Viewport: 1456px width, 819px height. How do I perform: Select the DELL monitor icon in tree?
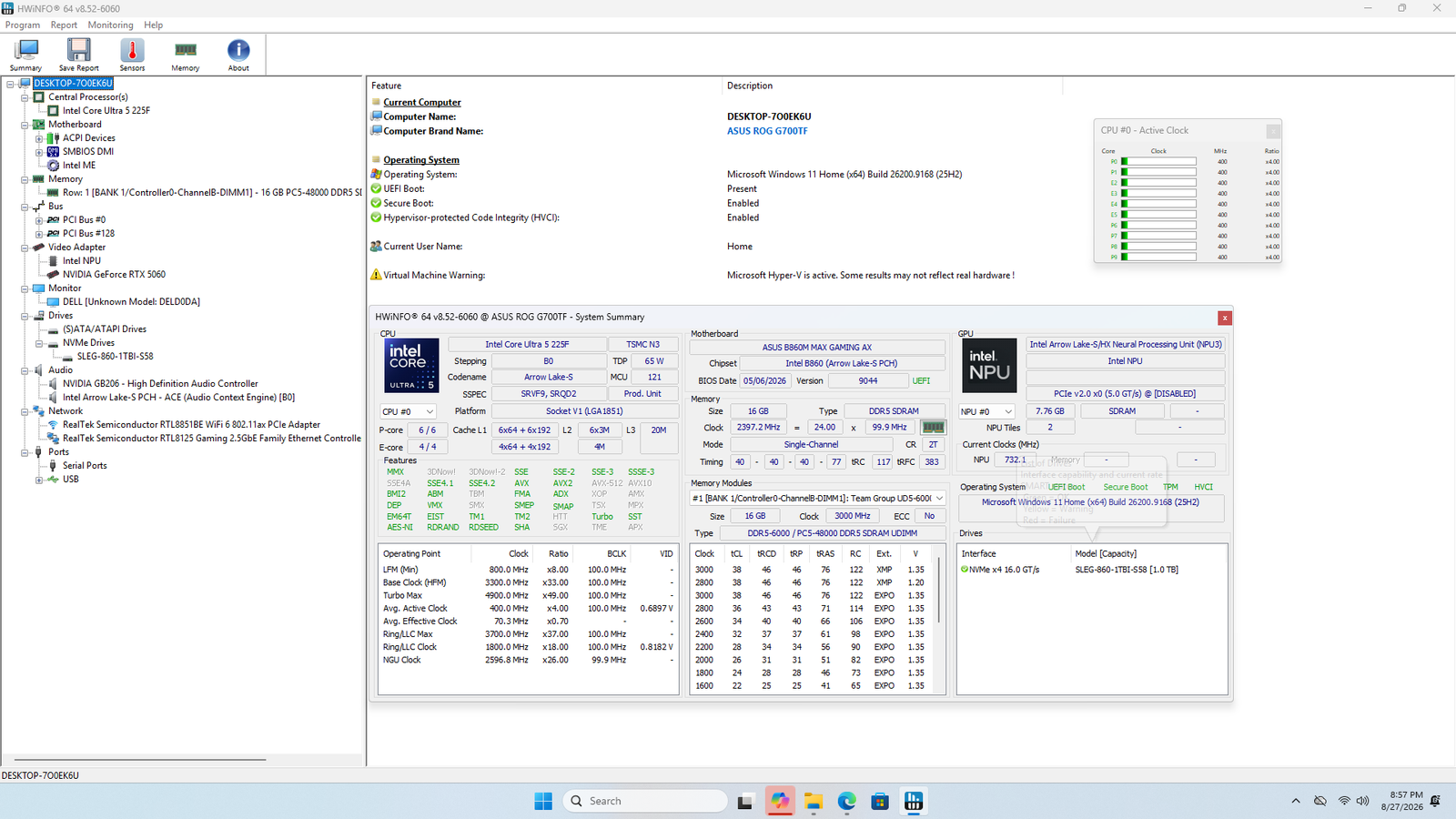(53, 302)
